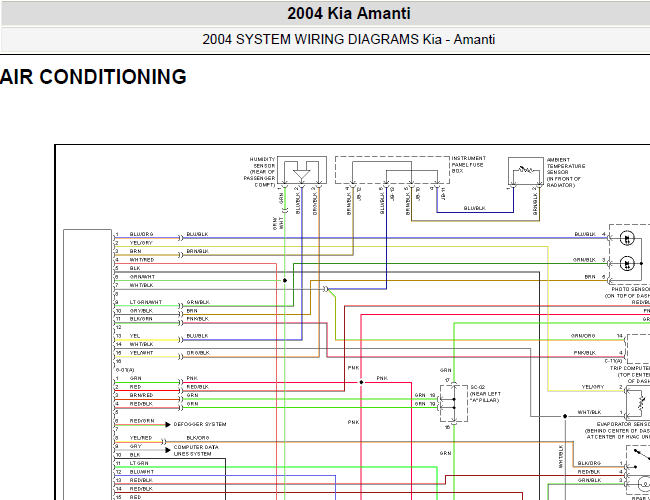
Task: Select the SC-02 splice connector box
Action: (x=454, y=403)
